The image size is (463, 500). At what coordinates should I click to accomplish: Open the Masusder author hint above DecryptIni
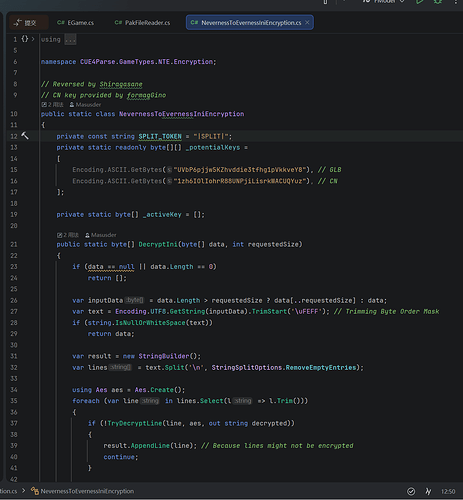(100, 235)
